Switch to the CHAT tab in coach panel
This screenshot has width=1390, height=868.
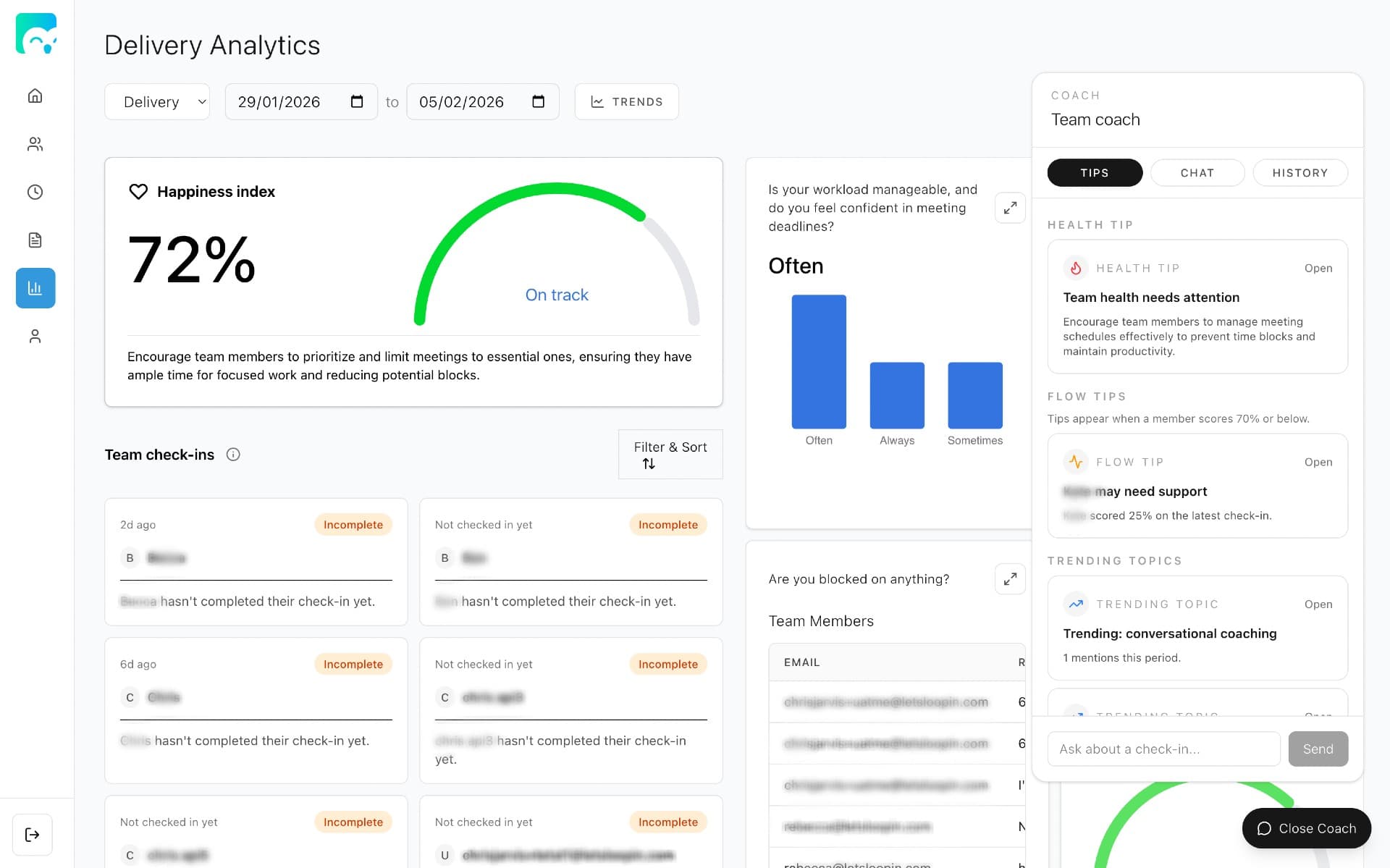(x=1197, y=172)
